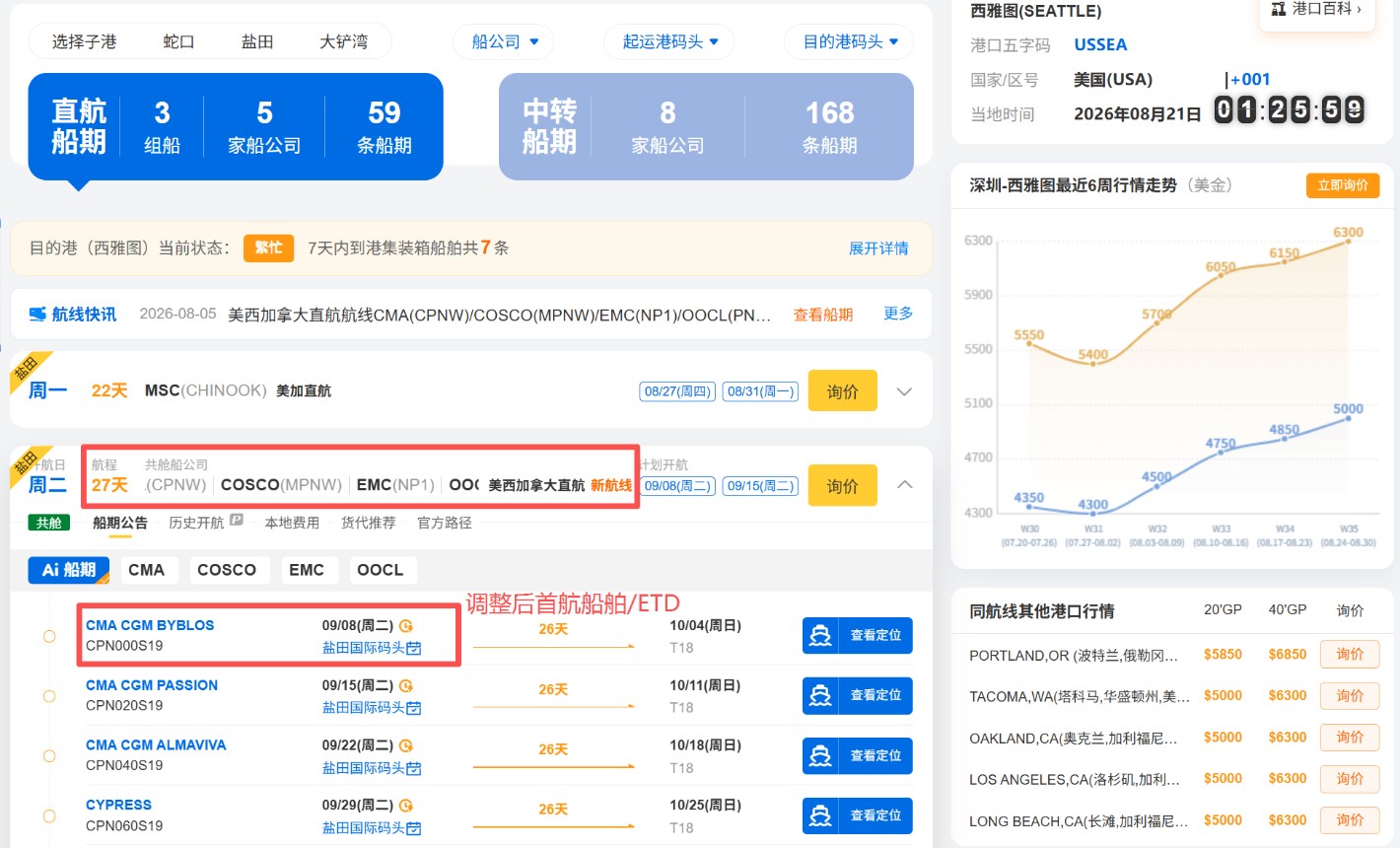
Task: Click the 航线快讯 news icon
Action: coord(37,315)
